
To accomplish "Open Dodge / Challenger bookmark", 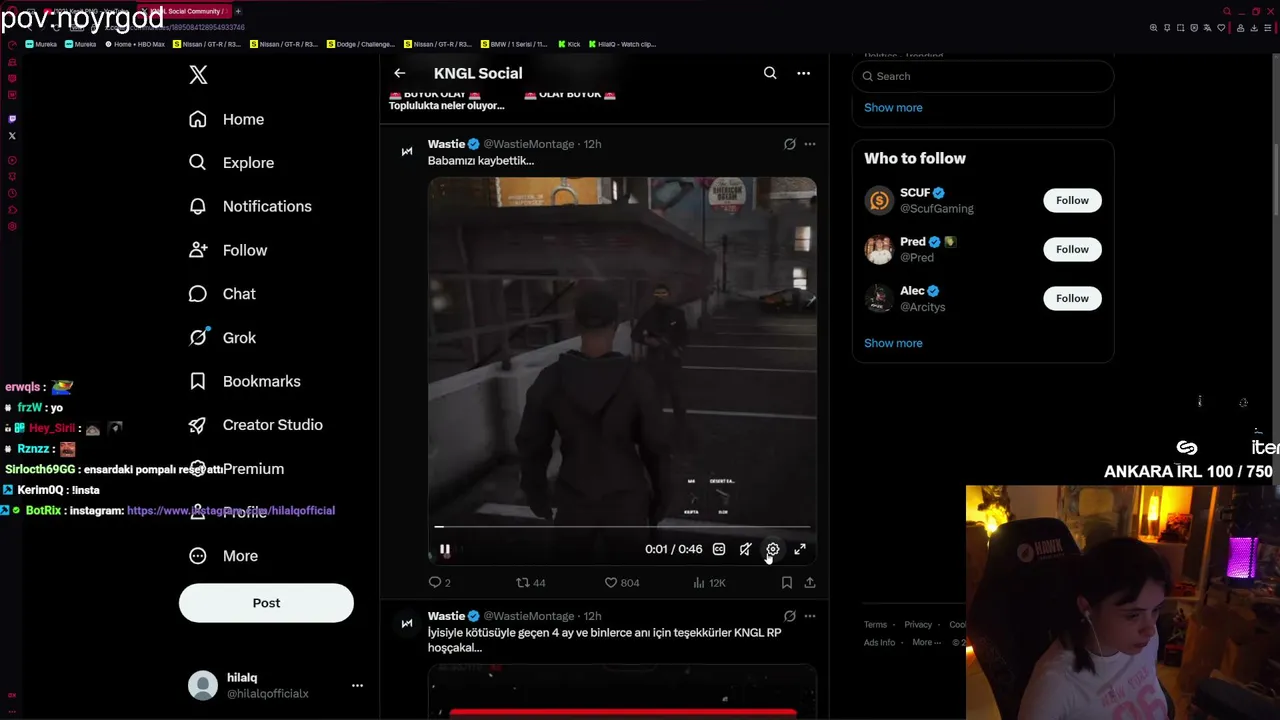I will pos(361,44).
